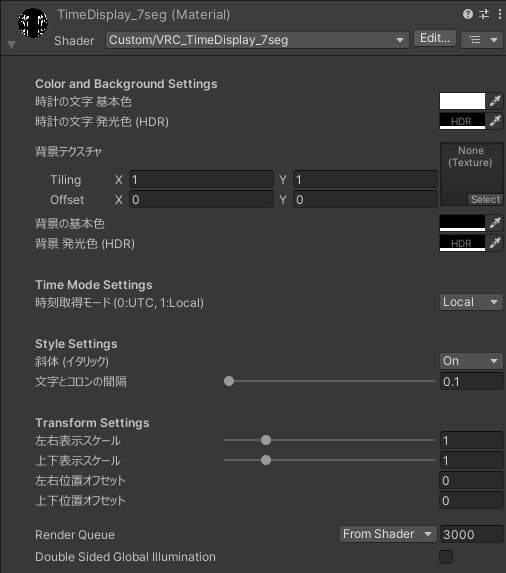Click the eyedropper for 背景の基本色

coord(495,223)
